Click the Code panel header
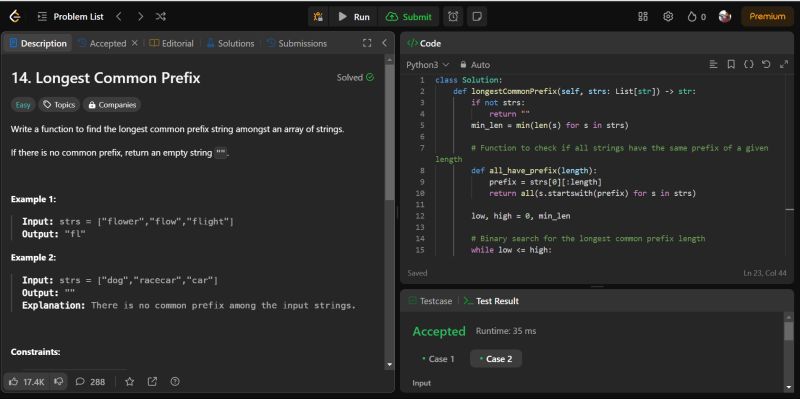 [x=424, y=43]
